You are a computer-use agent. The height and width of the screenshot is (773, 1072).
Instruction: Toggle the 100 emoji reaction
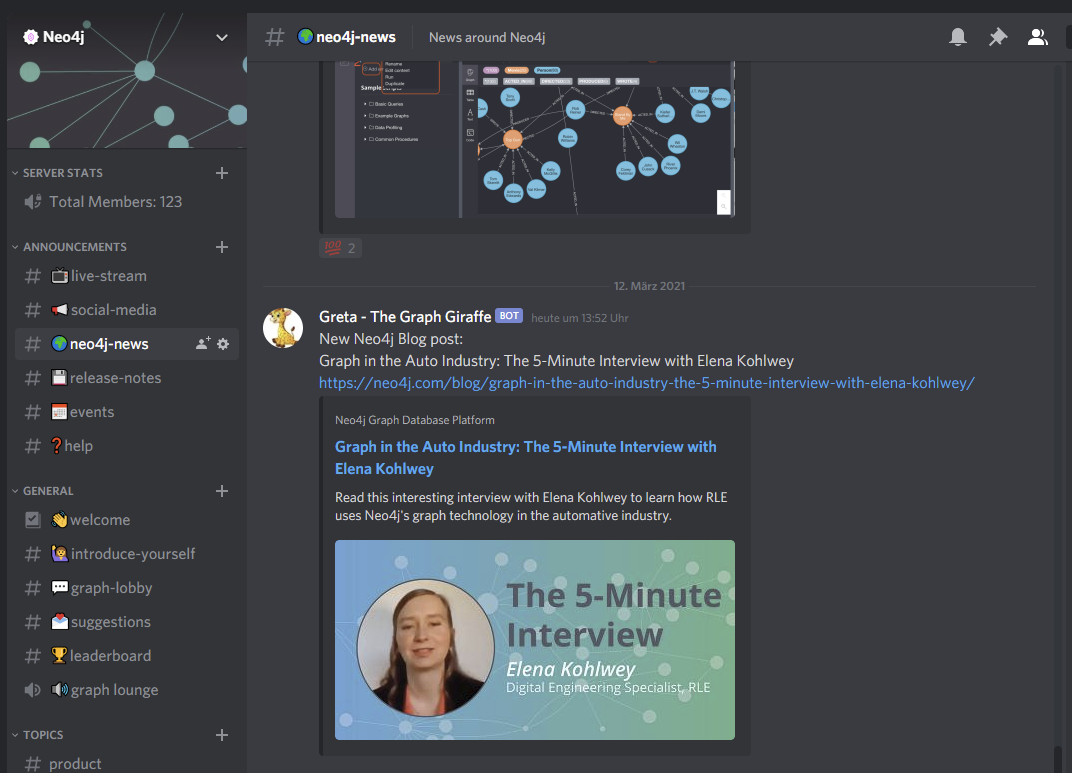(340, 248)
